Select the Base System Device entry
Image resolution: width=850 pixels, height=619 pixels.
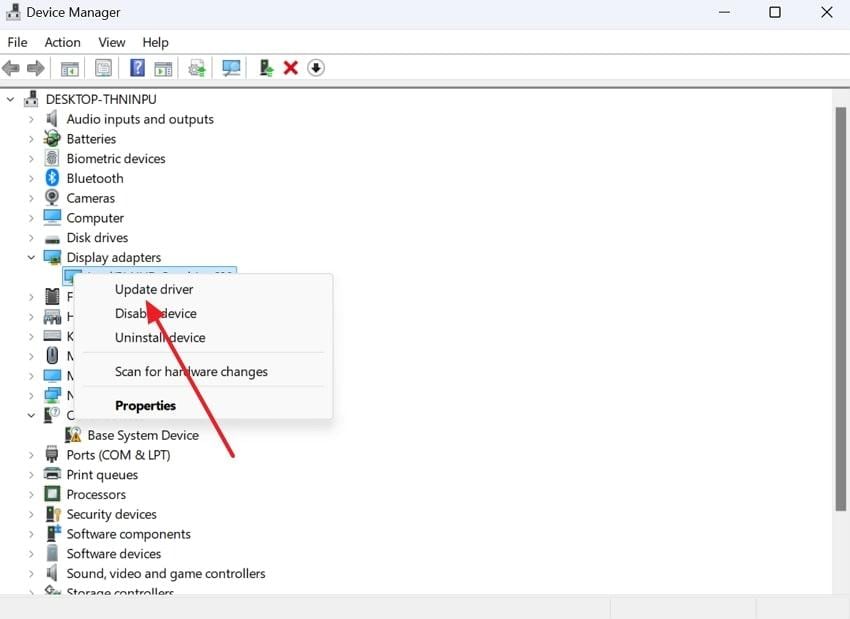coord(142,434)
